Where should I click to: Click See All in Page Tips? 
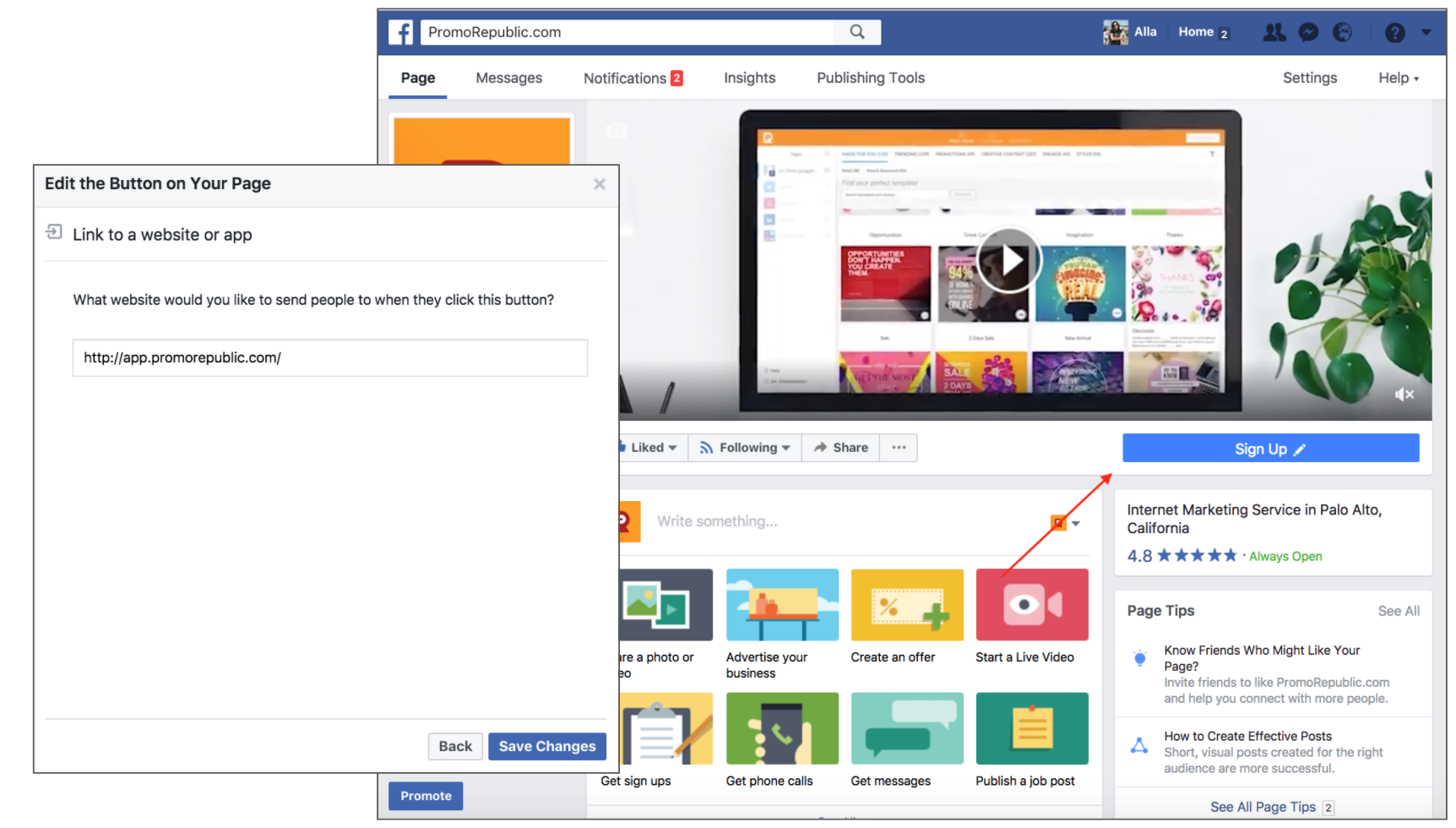(x=1399, y=611)
